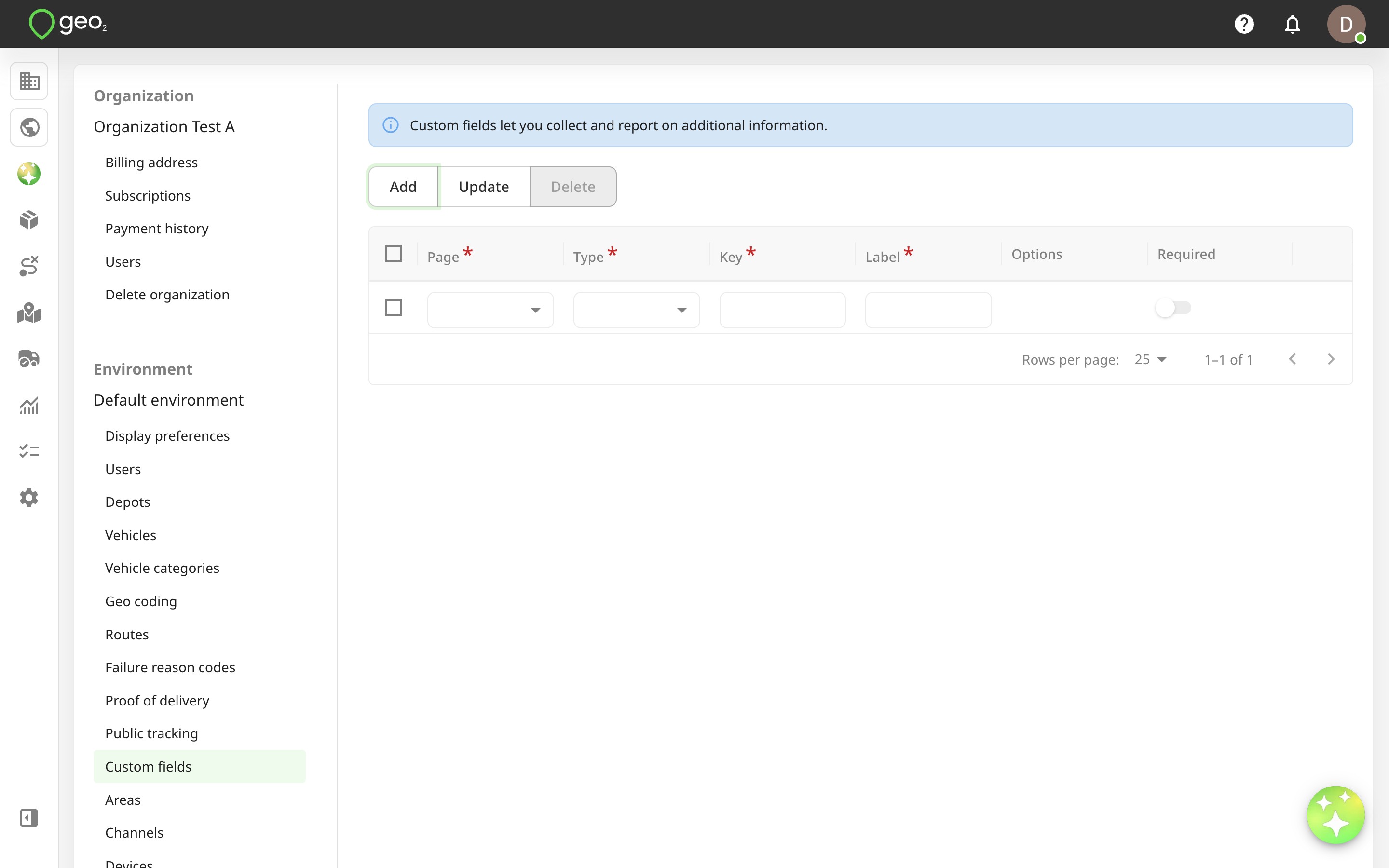Open the help question mark icon

pos(1244,24)
